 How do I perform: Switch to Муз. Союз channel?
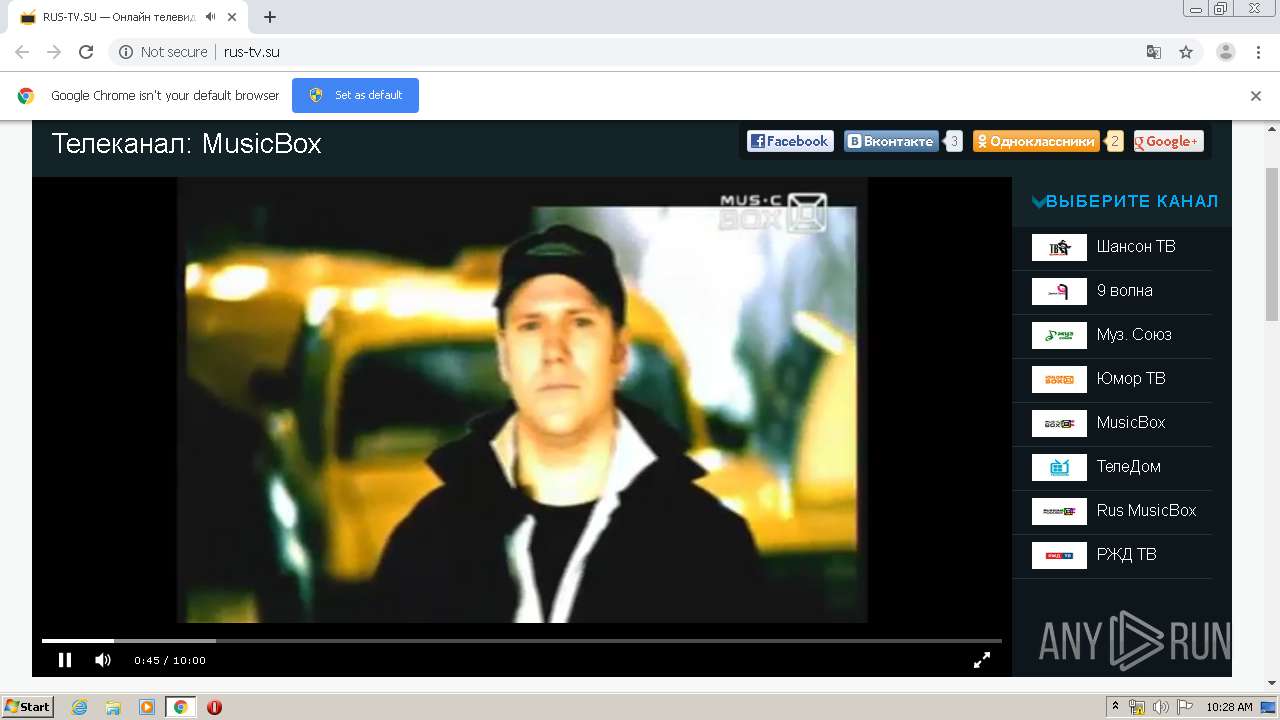tap(1134, 335)
